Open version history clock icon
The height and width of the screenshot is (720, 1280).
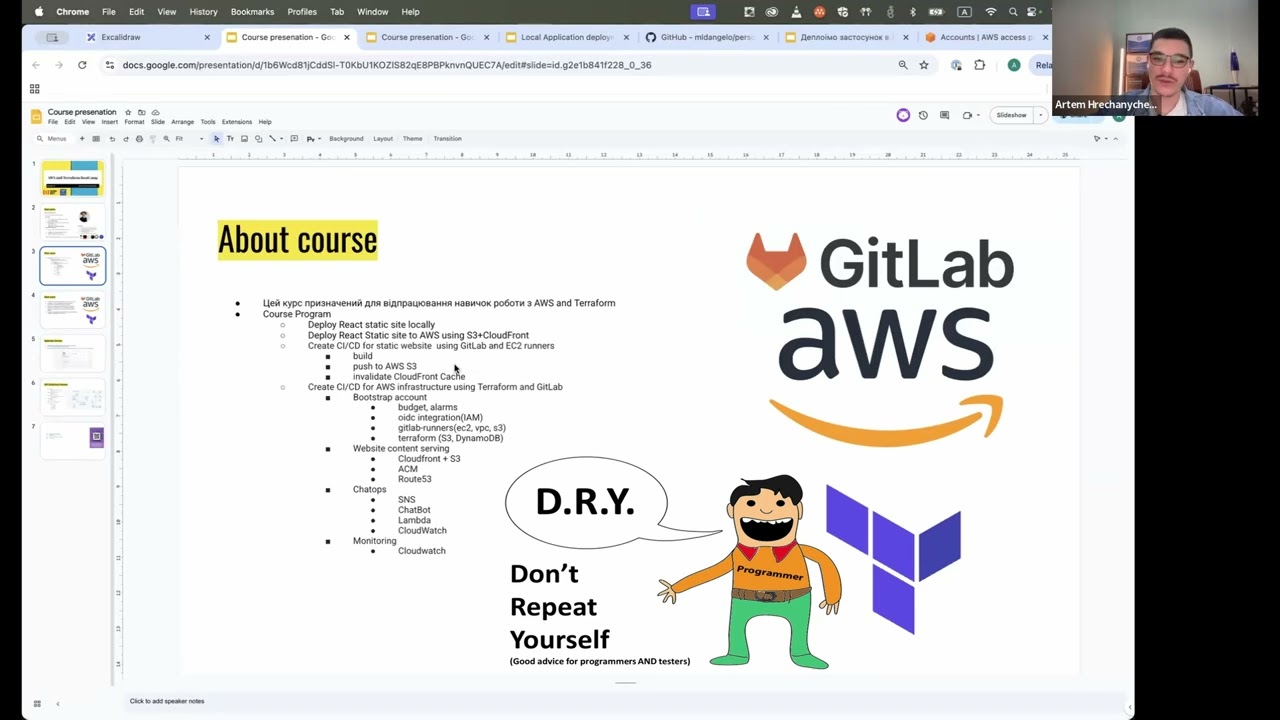923,115
